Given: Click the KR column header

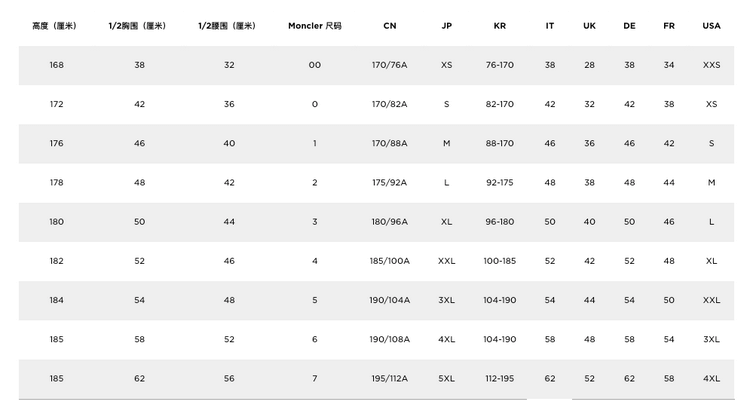Looking at the screenshot, I should pyautogui.click(x=500, y=26).
